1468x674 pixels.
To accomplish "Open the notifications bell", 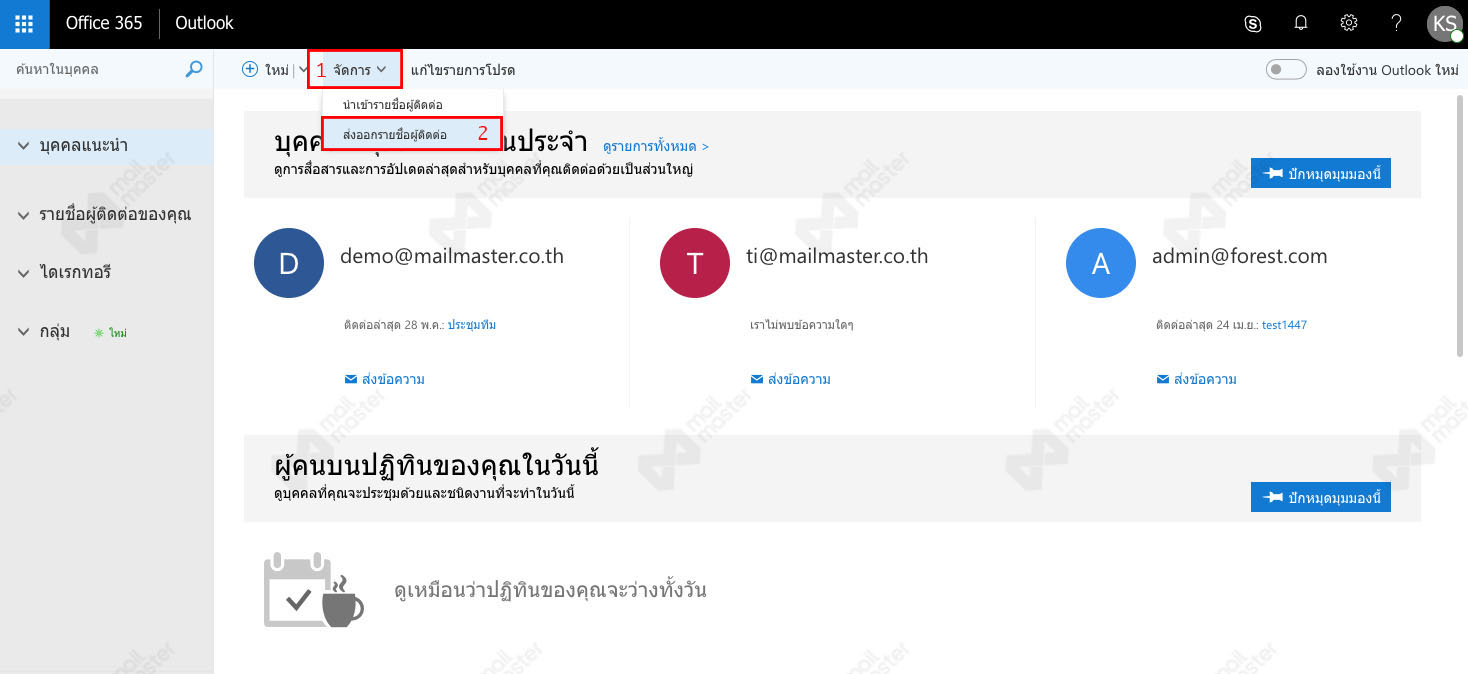I will point(1301,24).
